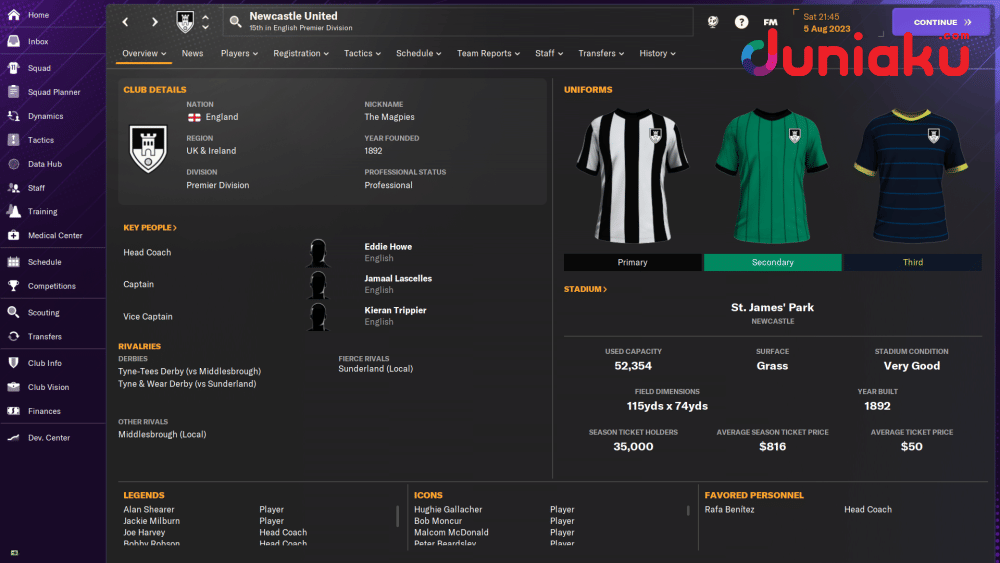Screen dimensions: 1000x563
Task: Click the Newcastle club badge in the header
Action: click(x=185, y=22)
